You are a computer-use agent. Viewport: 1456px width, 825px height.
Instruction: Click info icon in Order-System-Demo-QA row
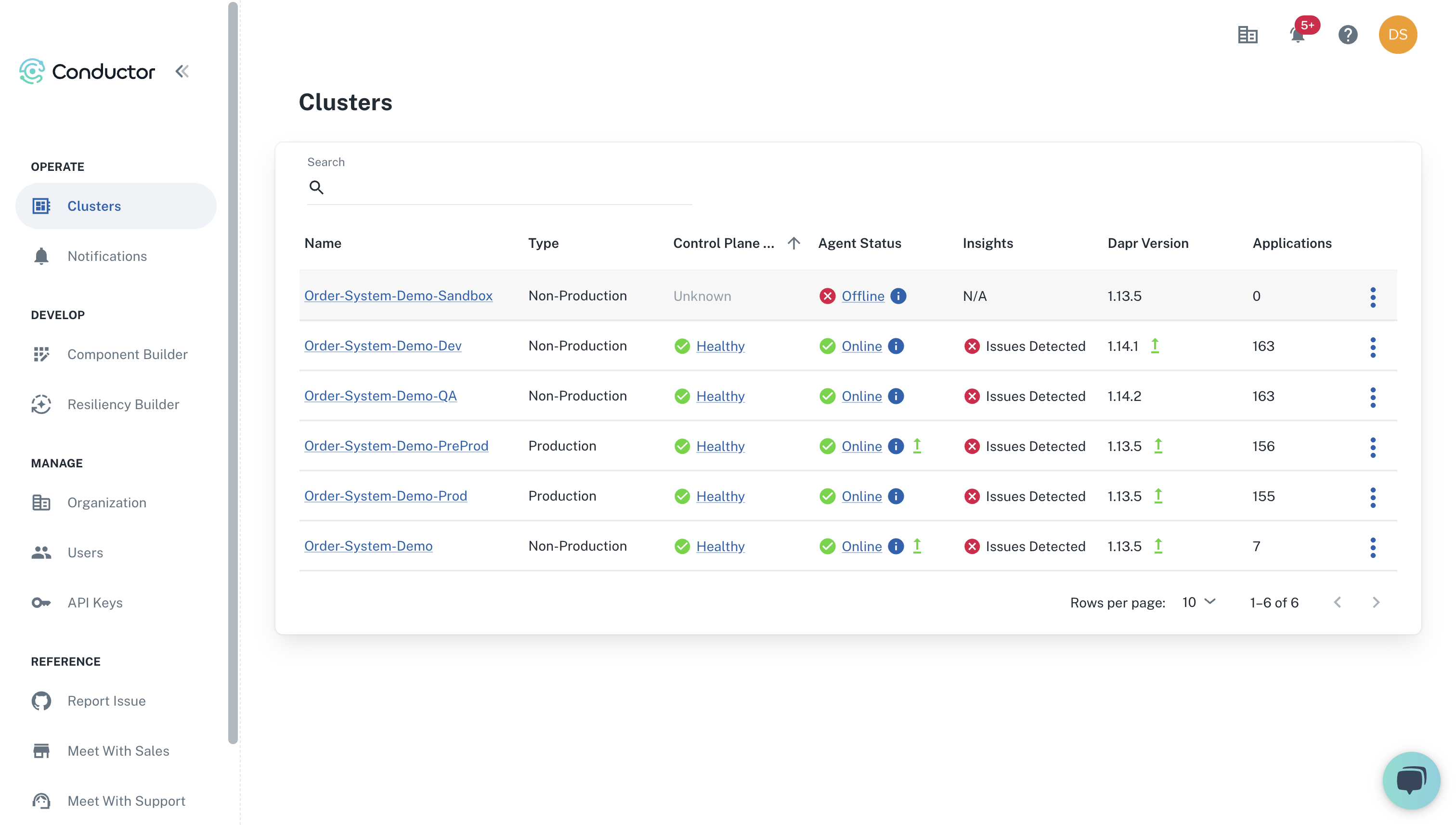[896, 396]
